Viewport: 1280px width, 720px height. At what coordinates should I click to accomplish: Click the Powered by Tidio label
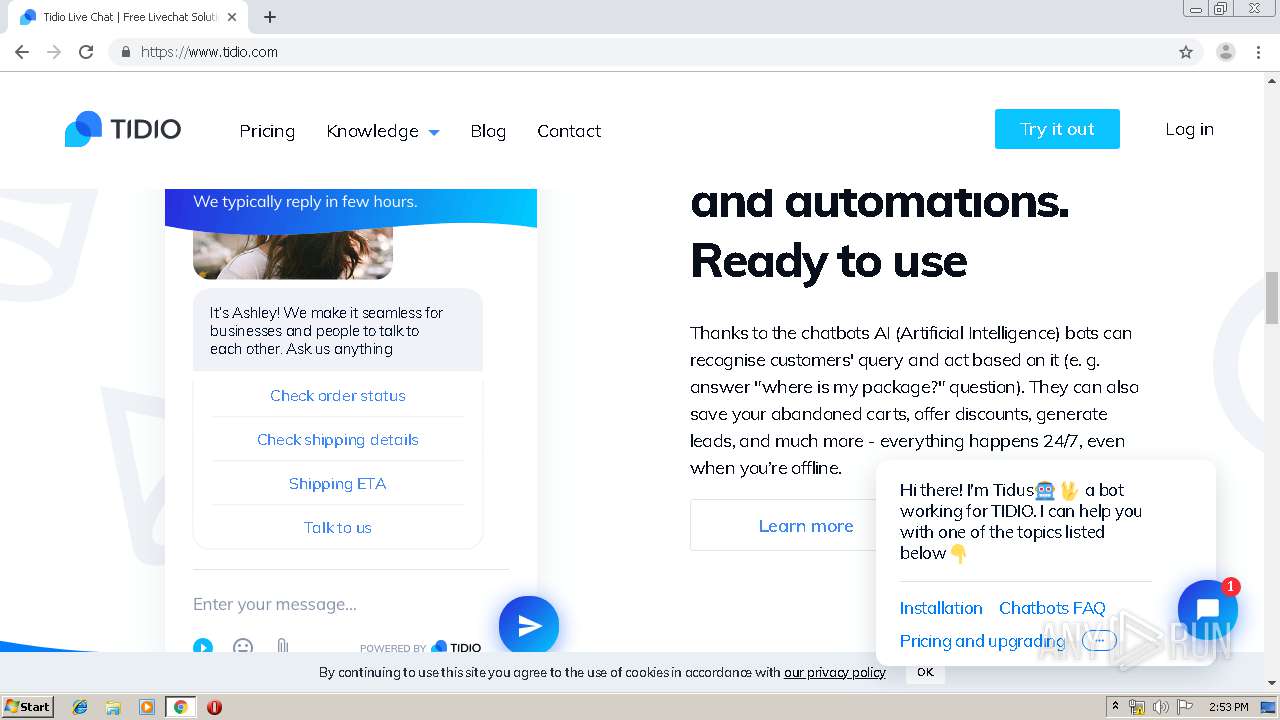click(420, 648)
